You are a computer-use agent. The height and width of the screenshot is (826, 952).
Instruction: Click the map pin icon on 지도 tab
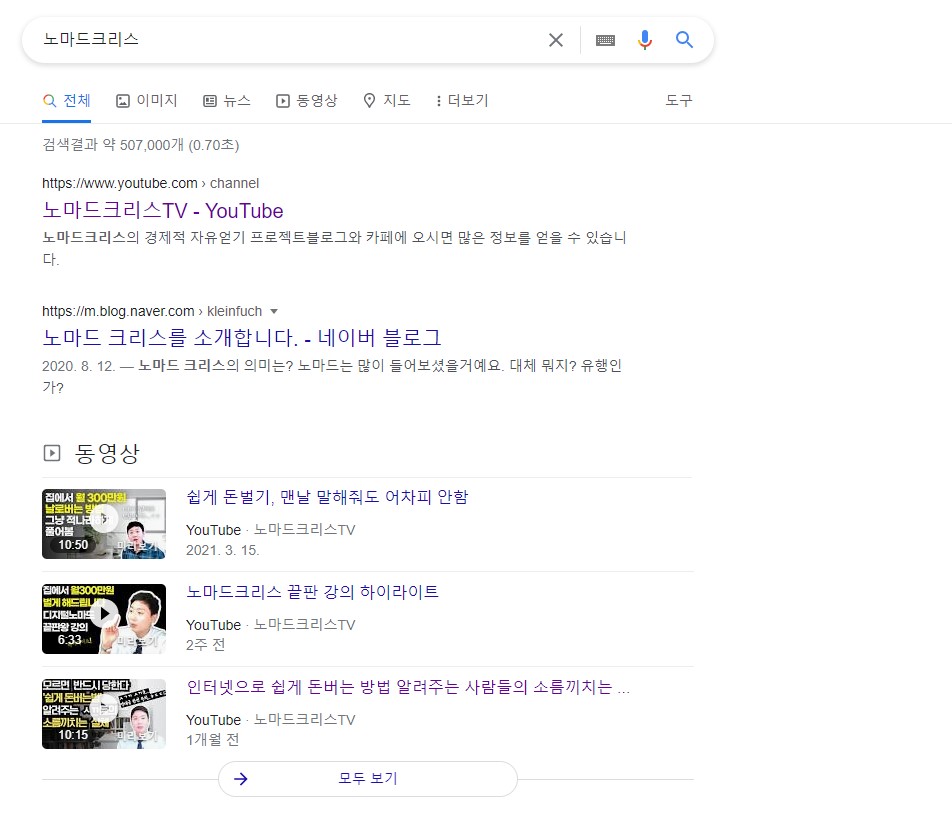(x=369, y=101)
